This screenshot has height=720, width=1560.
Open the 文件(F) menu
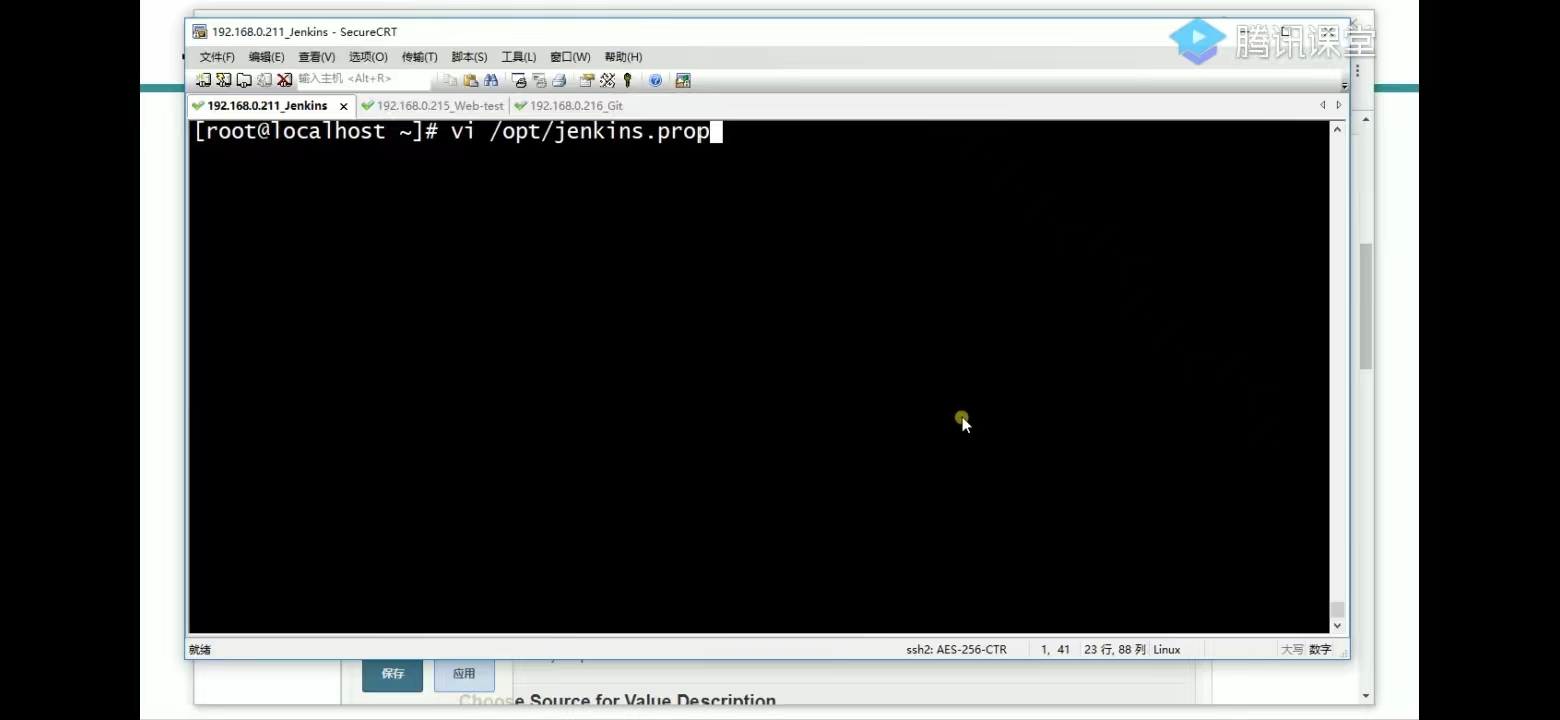(x=217, y=57)
